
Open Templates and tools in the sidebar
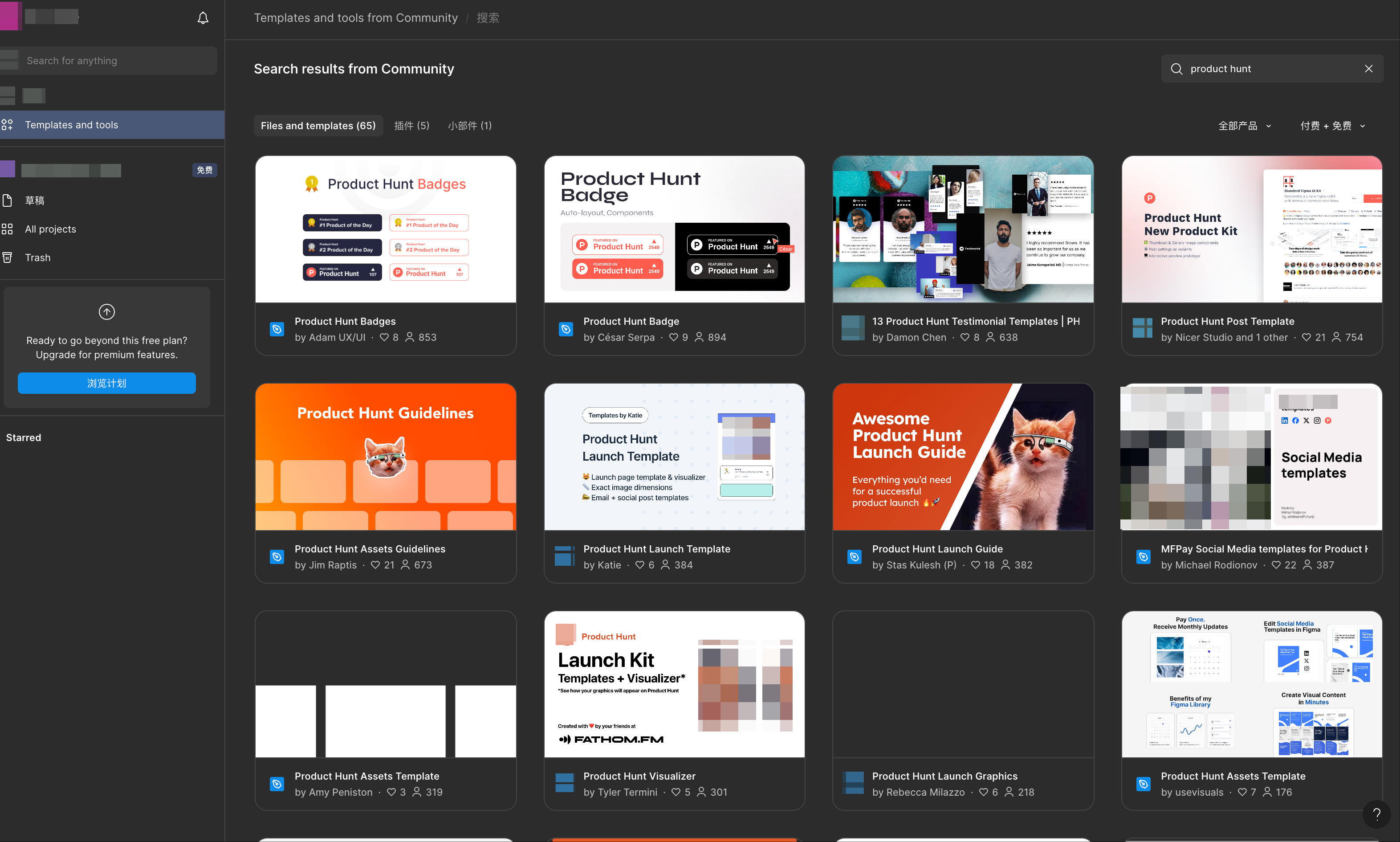(112, 125)
